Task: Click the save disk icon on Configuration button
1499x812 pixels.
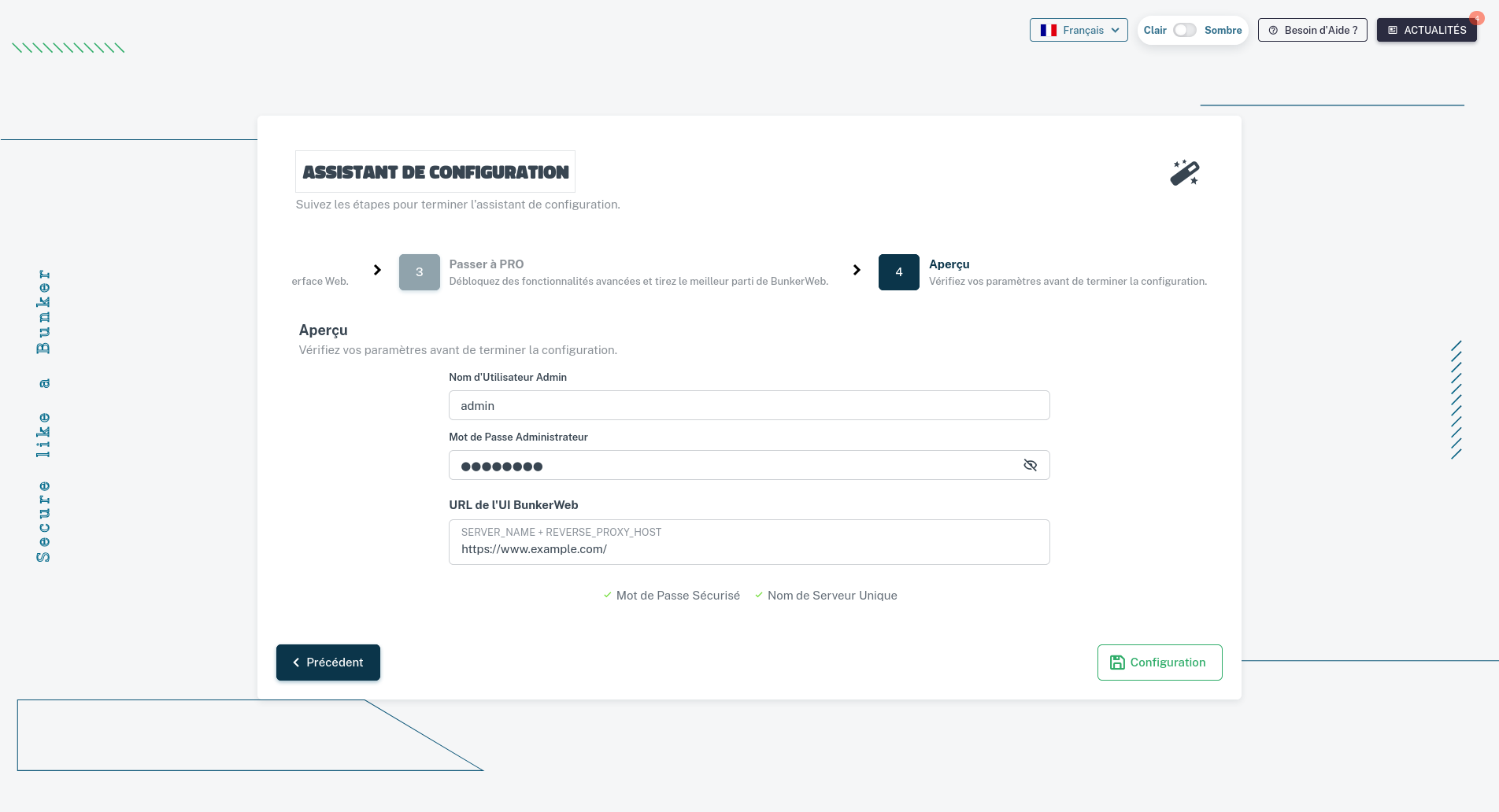Action: (x=1117, y=662)
